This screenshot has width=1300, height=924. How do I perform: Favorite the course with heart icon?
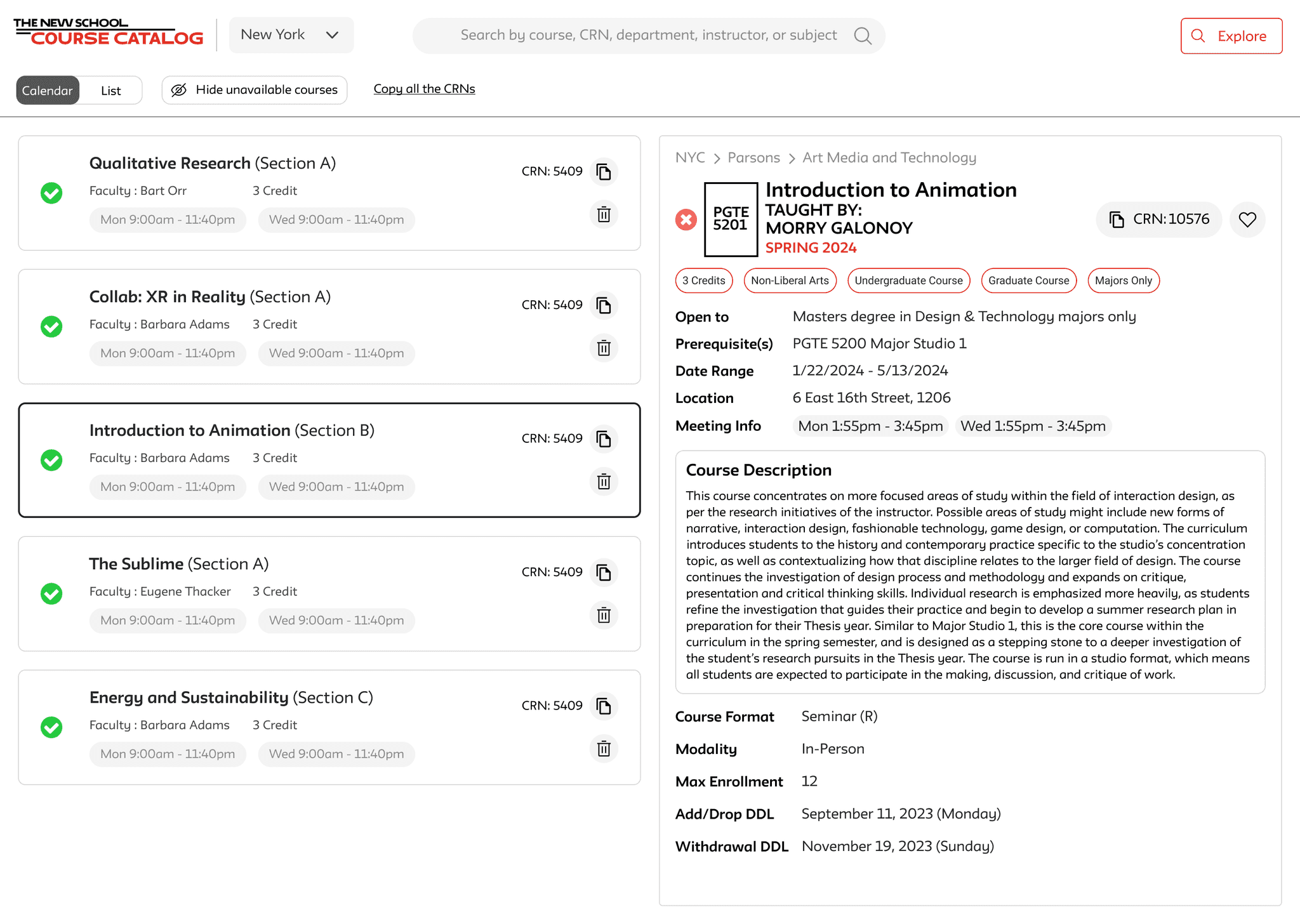1247,220
